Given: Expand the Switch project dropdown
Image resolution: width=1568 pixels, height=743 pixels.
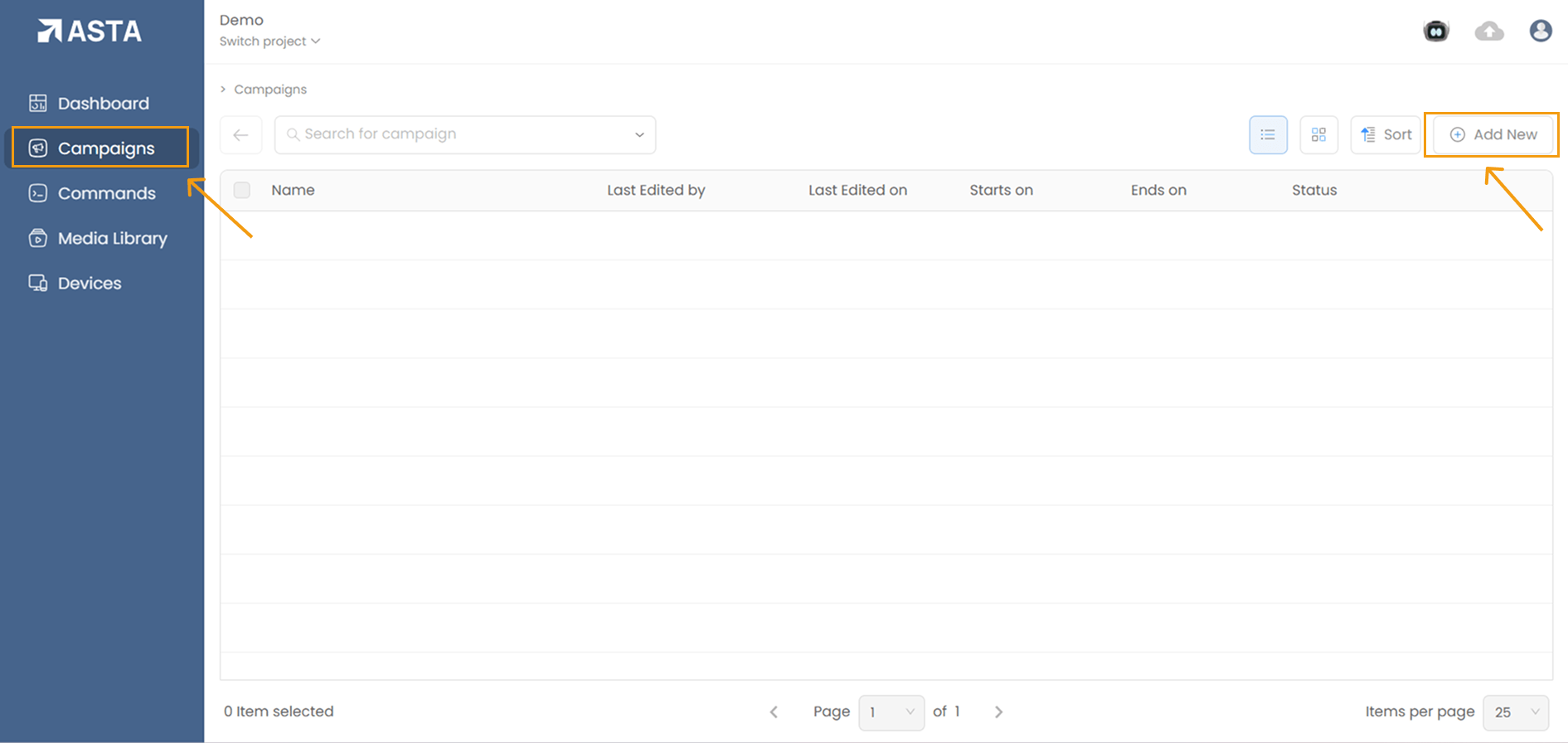Looking at the screenshot, I should [269, 41].
